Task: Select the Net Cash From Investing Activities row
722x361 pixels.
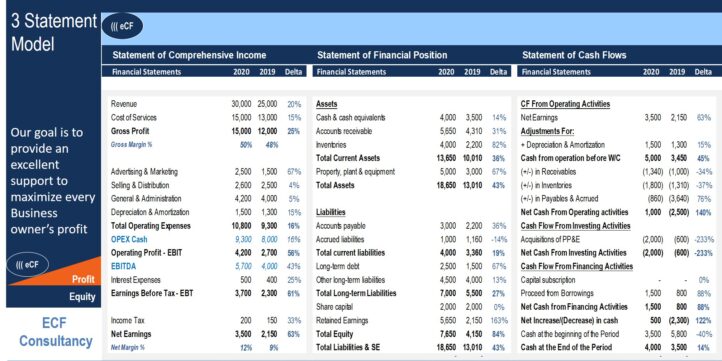Action: pyautogui.click(x=617, y=253)
